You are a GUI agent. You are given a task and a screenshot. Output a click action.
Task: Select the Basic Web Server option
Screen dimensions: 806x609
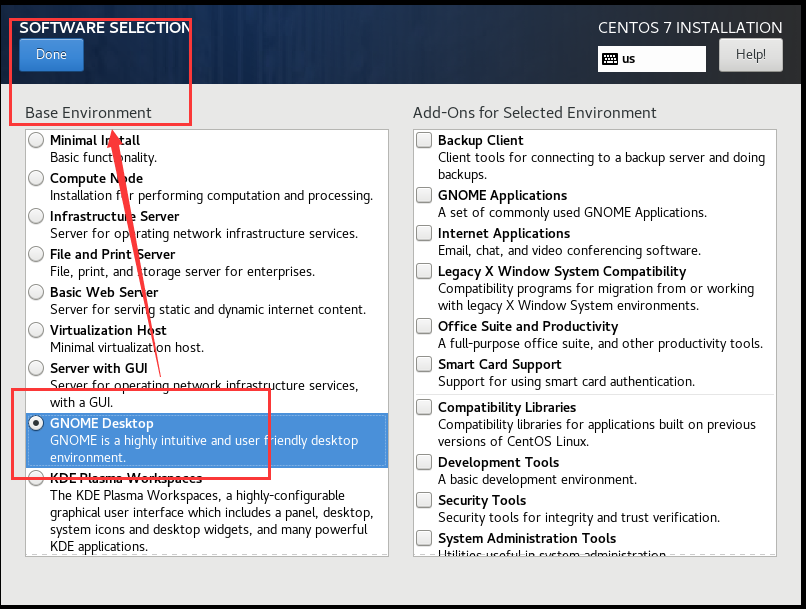pyautogui.click(x=36, y=293)
